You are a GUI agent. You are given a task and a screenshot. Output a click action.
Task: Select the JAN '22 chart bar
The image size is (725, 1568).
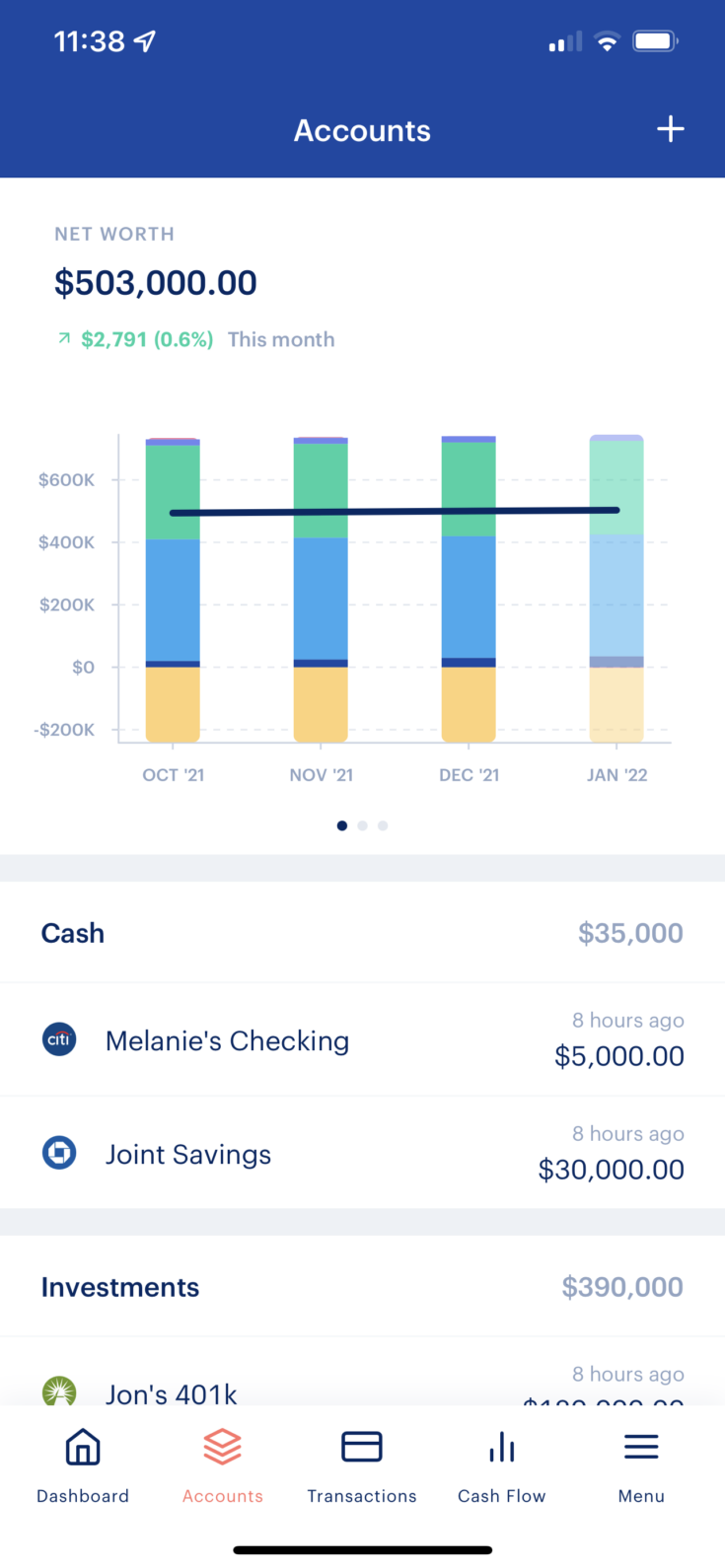point(616,589)
